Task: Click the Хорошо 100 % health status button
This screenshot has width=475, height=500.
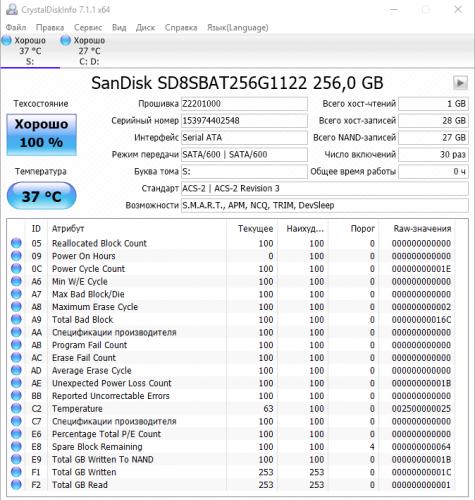Action: click(x=42, y=135)
